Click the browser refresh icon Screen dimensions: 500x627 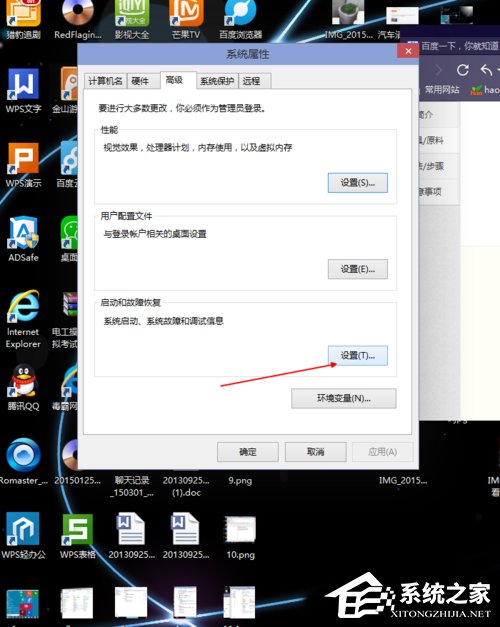[463, 70]
